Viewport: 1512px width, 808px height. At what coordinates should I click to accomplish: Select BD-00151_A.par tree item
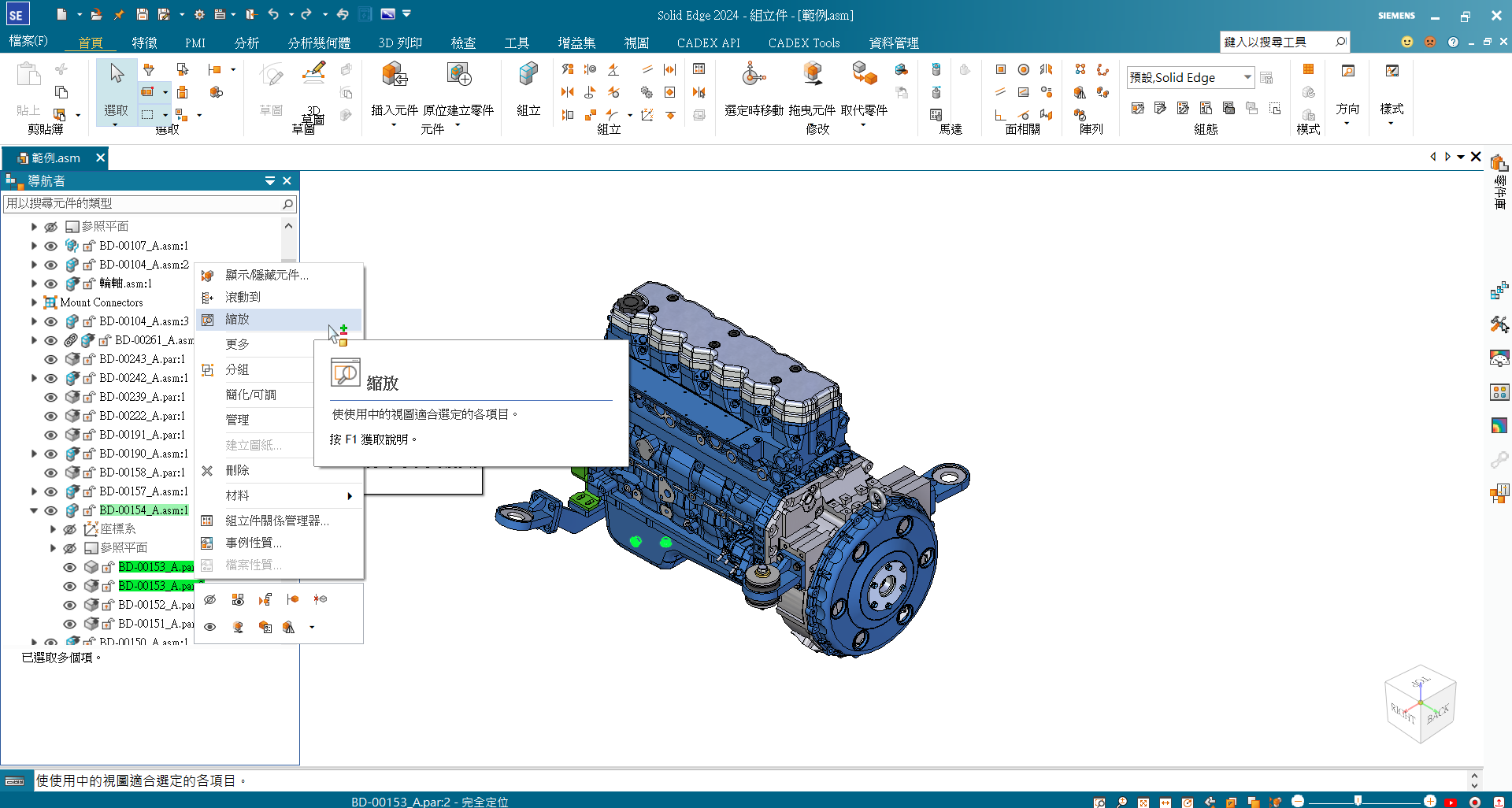pos(155,624)
